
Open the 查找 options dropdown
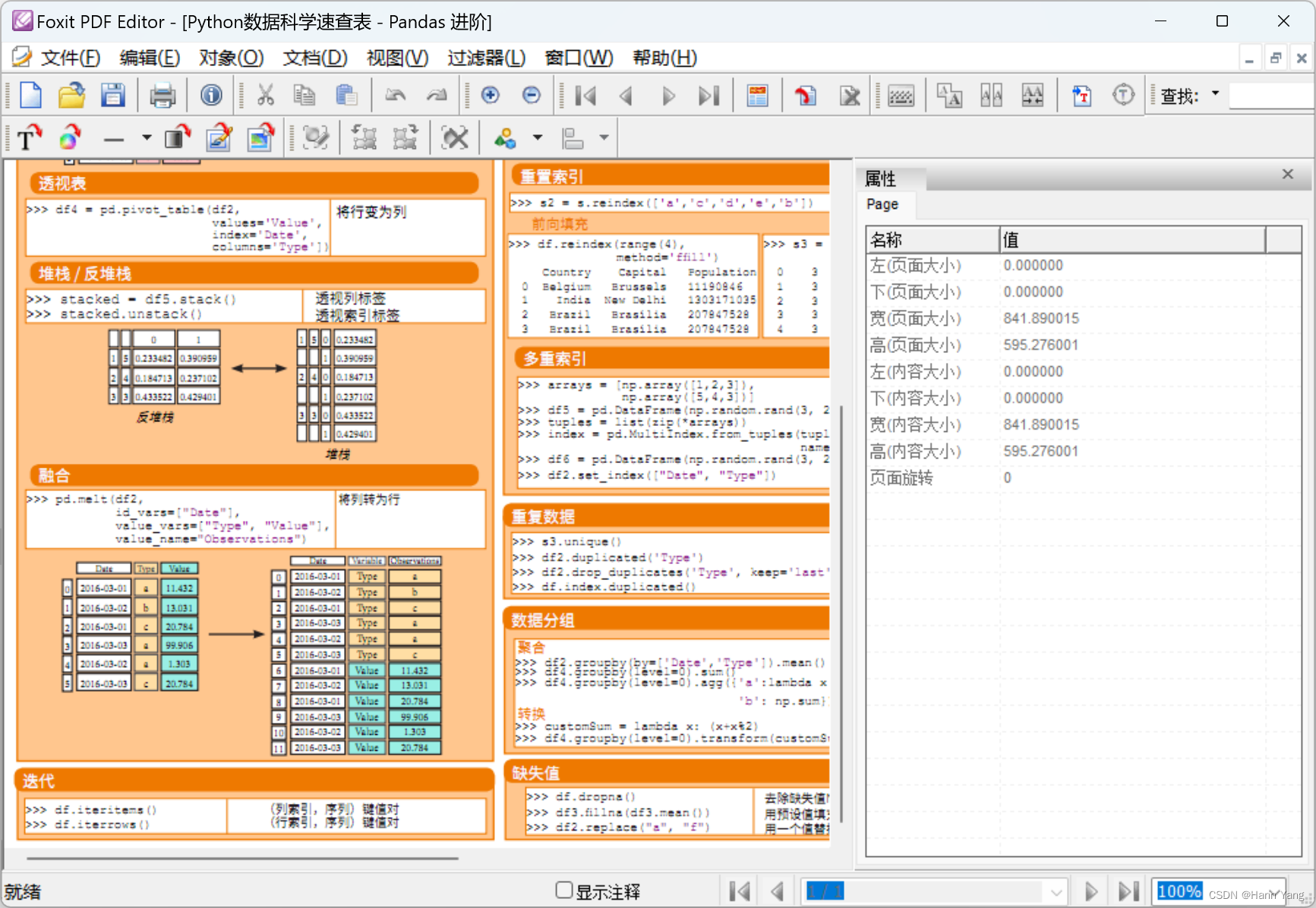click(x=1215, y=93)
